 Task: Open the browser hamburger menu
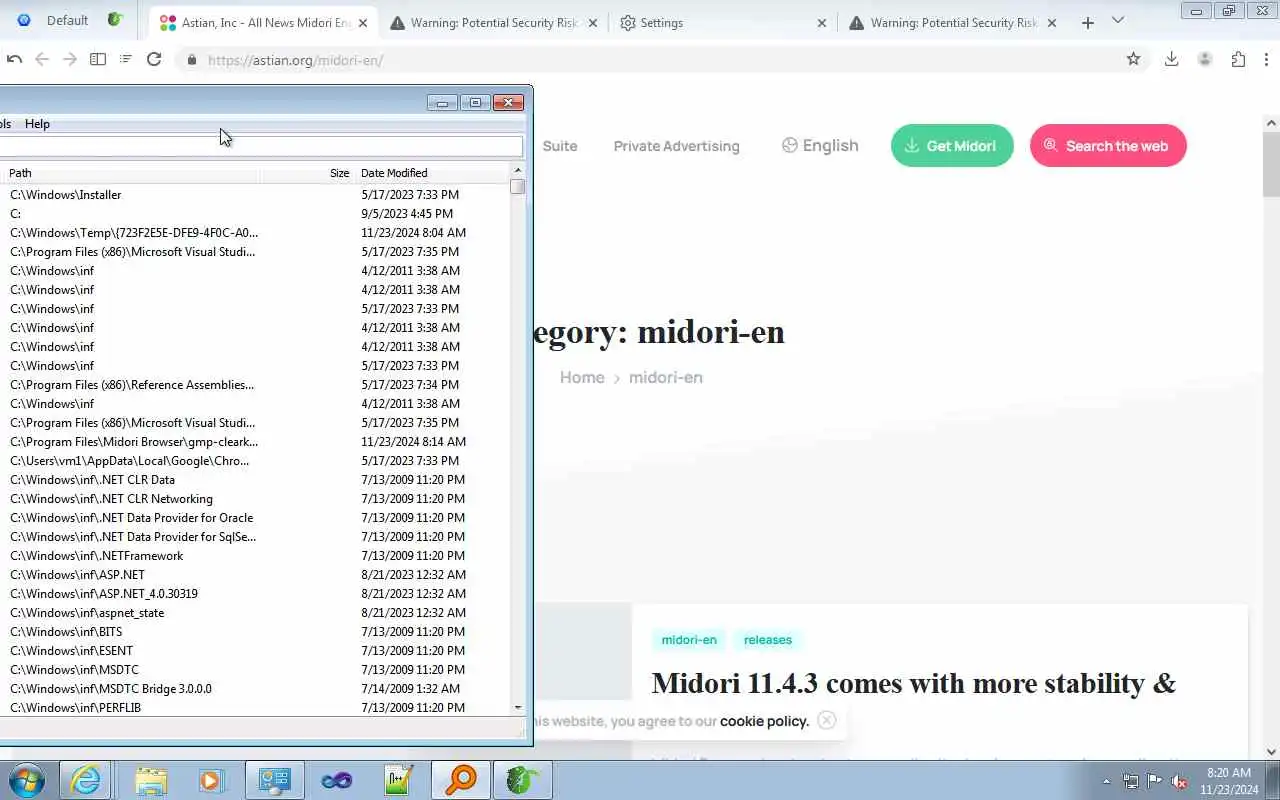[x=1269, y=60]
